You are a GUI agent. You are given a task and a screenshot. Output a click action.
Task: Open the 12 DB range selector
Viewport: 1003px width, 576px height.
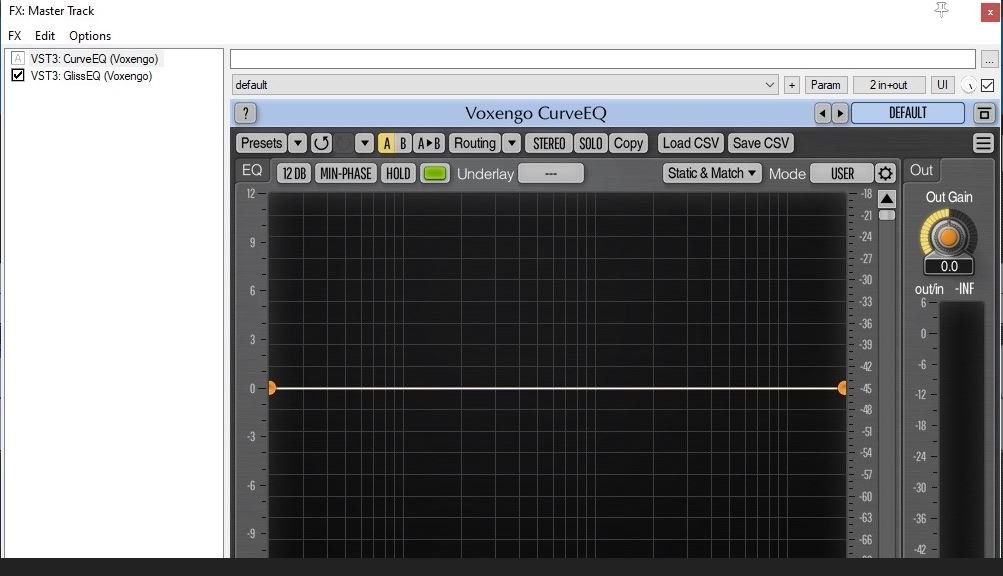click(294, 173)
